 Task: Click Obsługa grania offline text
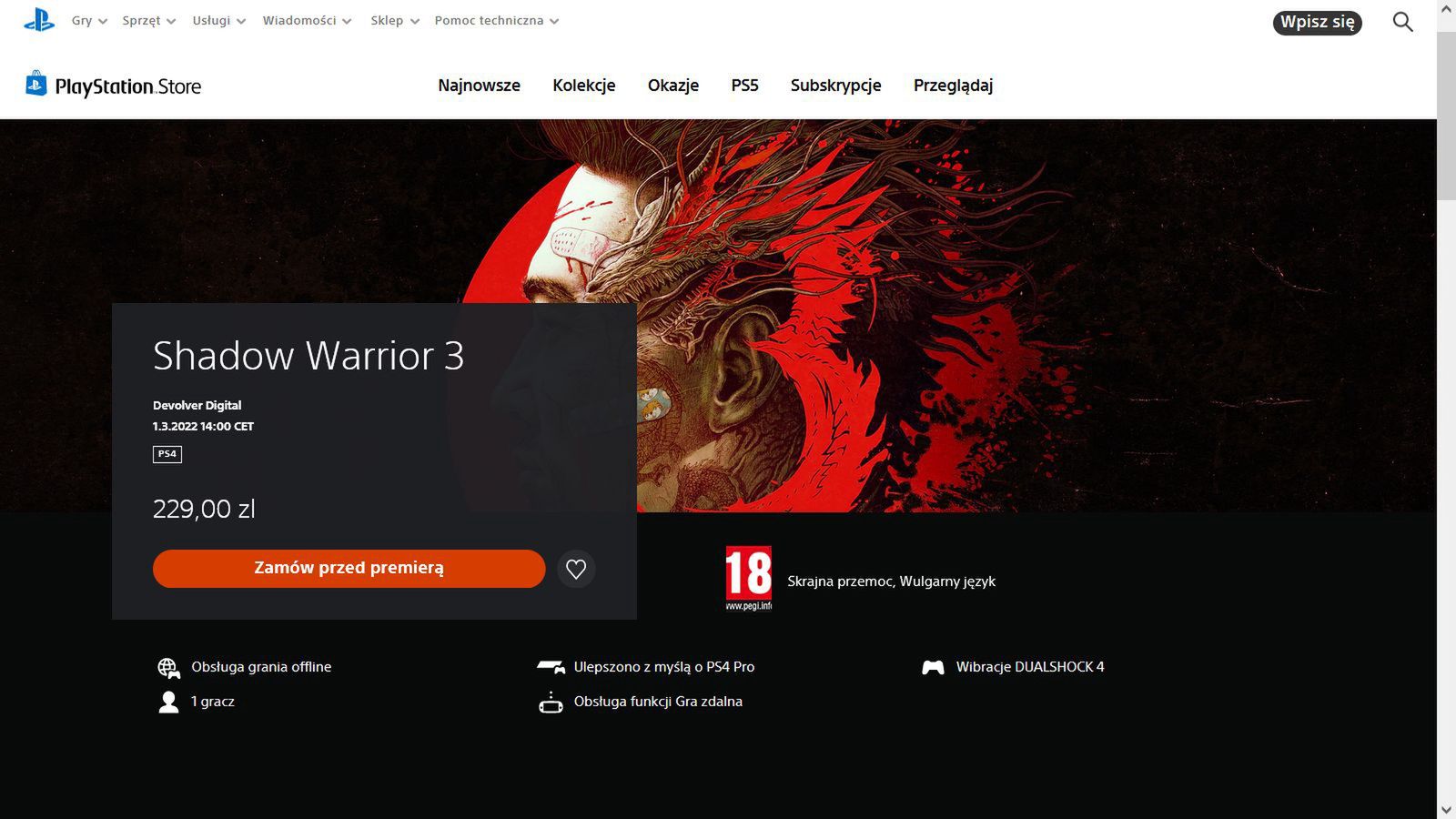[261, 667]
